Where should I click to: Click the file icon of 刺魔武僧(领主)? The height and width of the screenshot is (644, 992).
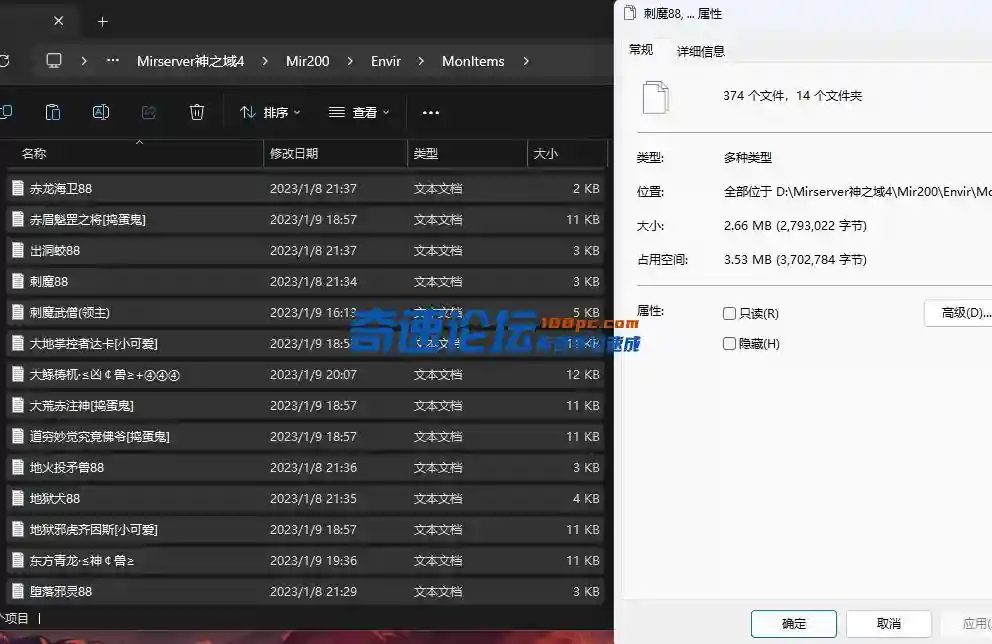click(x=18, y=312)
